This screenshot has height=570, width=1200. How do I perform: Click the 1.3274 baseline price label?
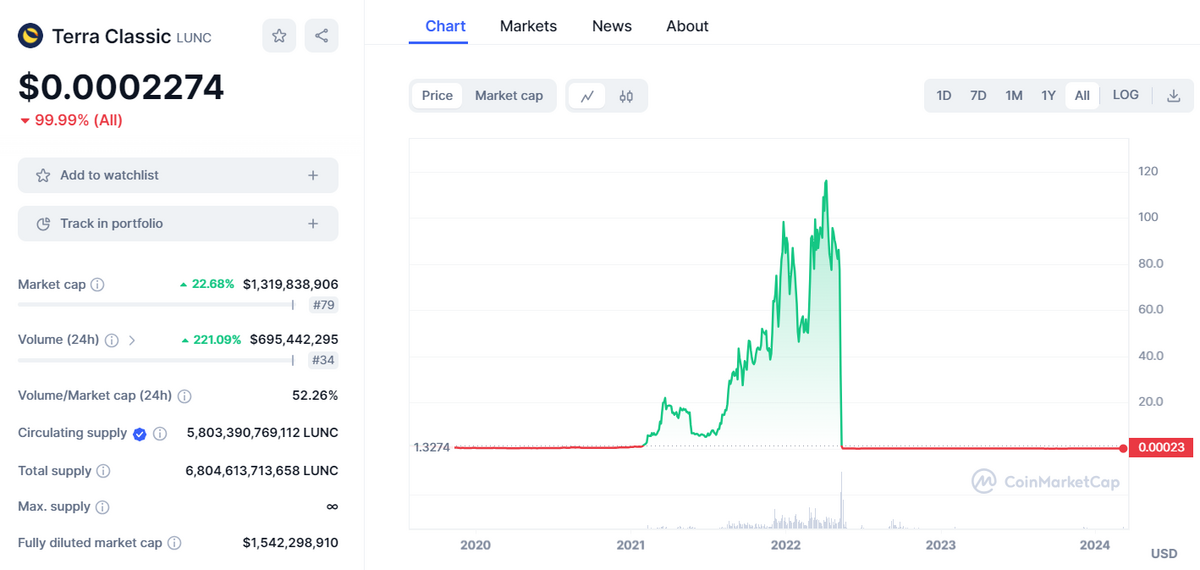pos(431,447)
